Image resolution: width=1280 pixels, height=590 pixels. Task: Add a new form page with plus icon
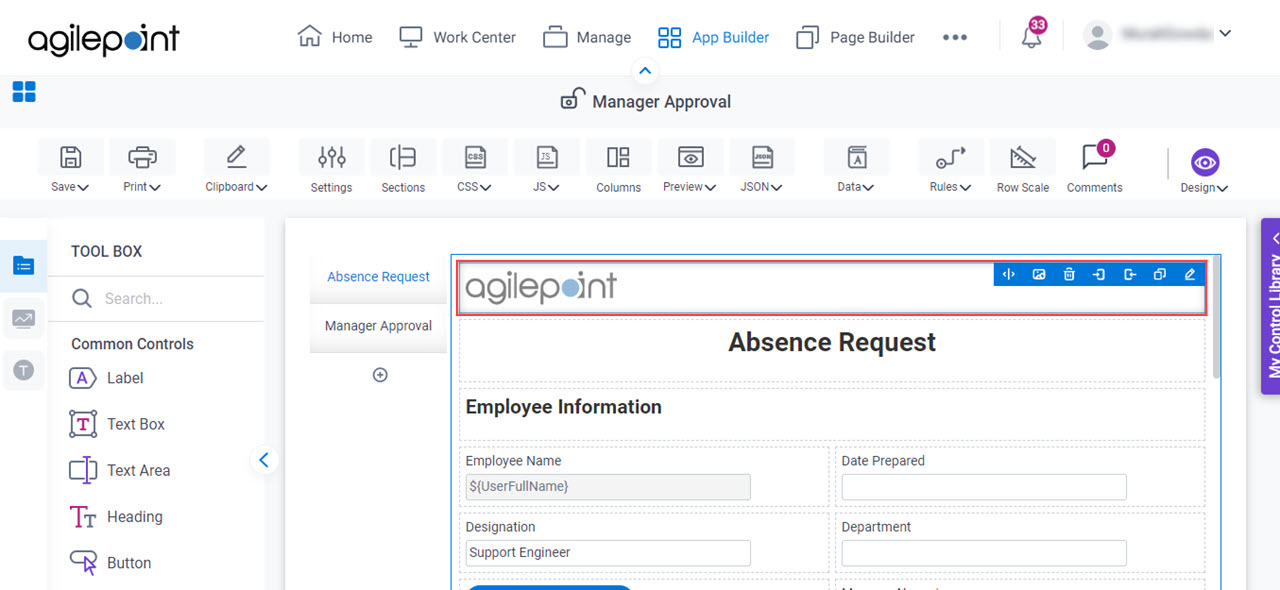click(x=380, y=375)
